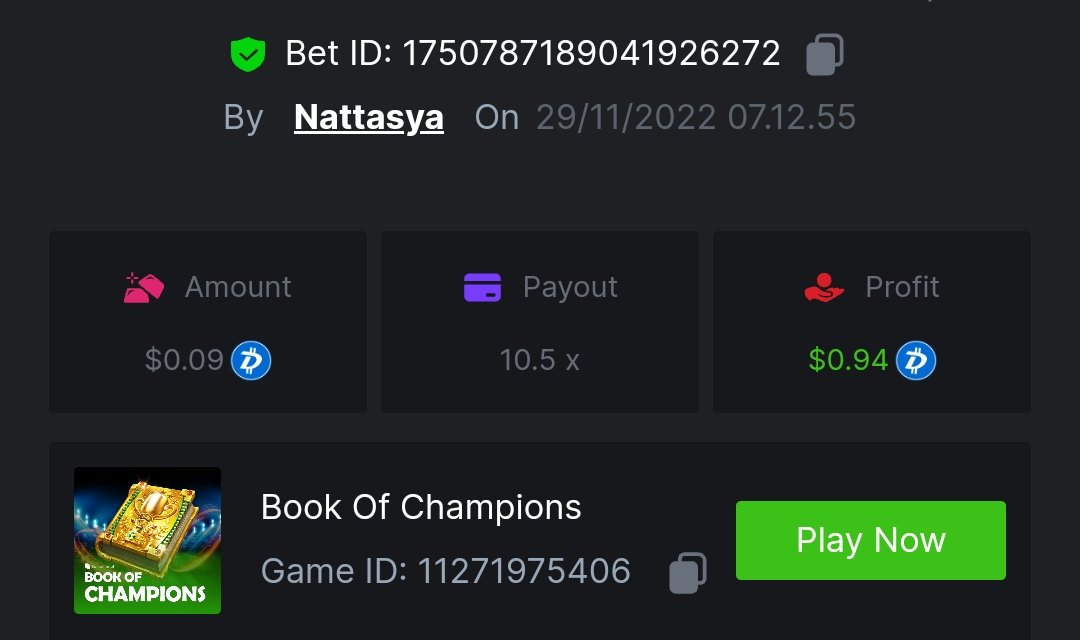Viewport: 1080px width, 640px height.
Task: Click the Game ID number 11271975406
Action: click(x=523, y=571)
